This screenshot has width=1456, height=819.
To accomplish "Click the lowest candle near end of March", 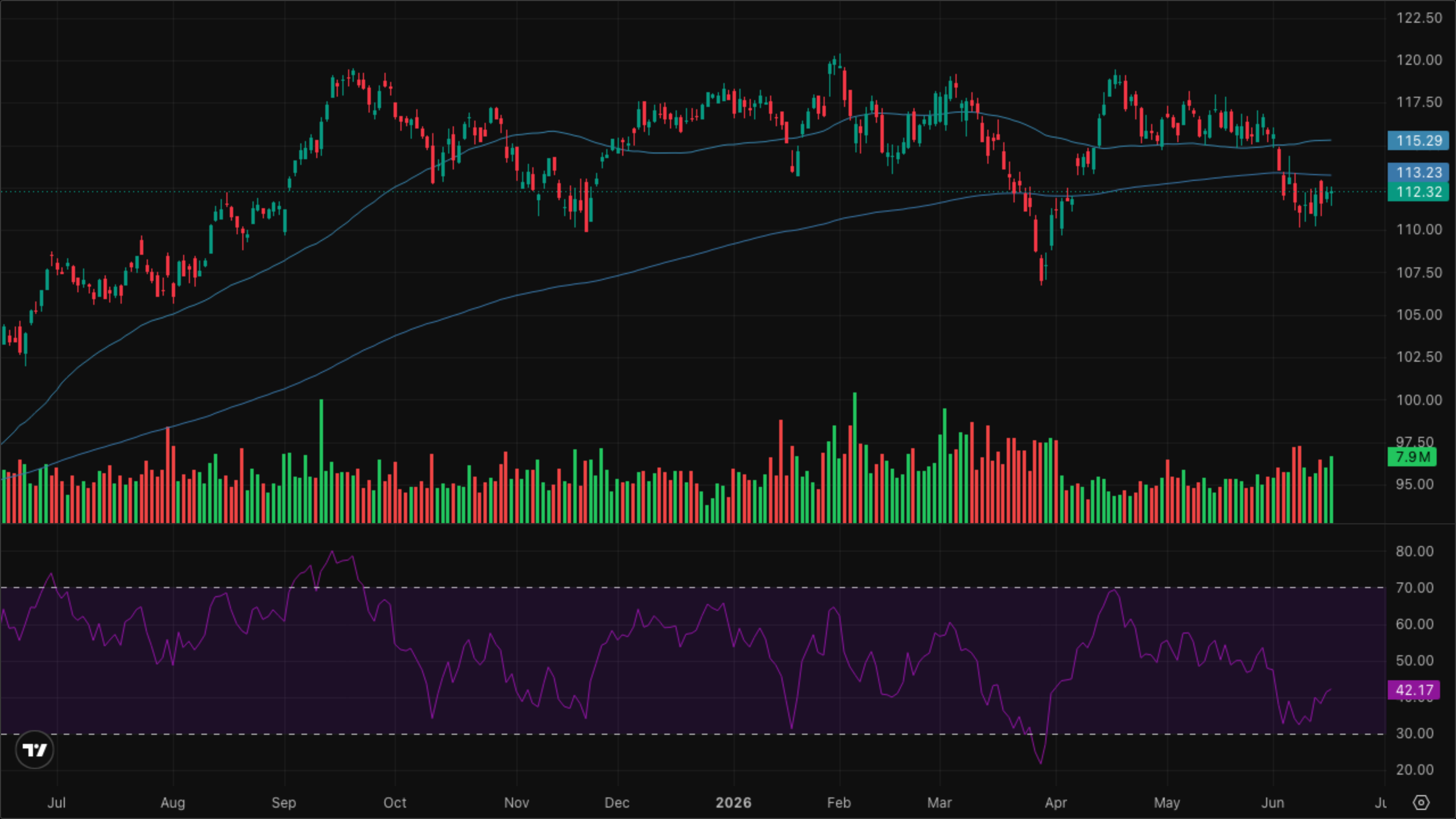I will coord(1041,270).
